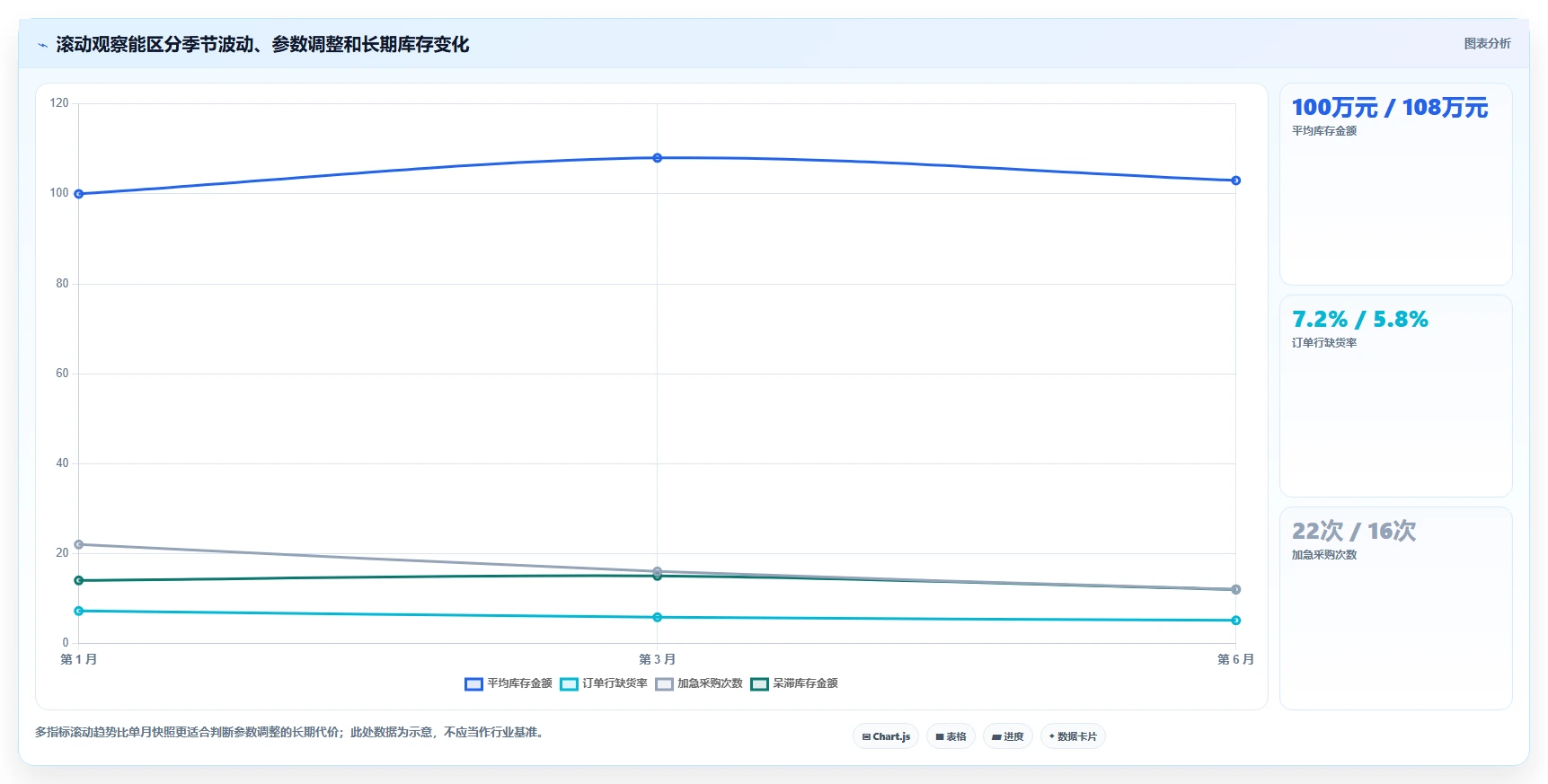Image resolution: width=1548 pixels, height=784 pixels.
Task: Select the 呆滞库存金额 data point at 第 1 月
Action: click(x=79, y=580)
